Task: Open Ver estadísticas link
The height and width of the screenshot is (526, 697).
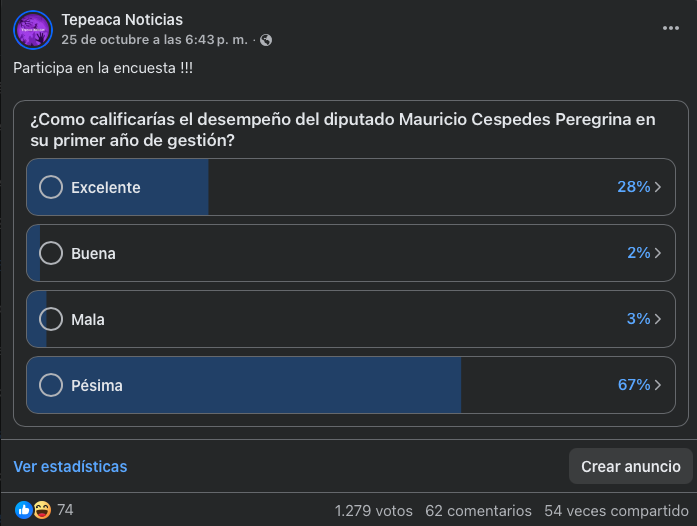Action: (70, 466)
